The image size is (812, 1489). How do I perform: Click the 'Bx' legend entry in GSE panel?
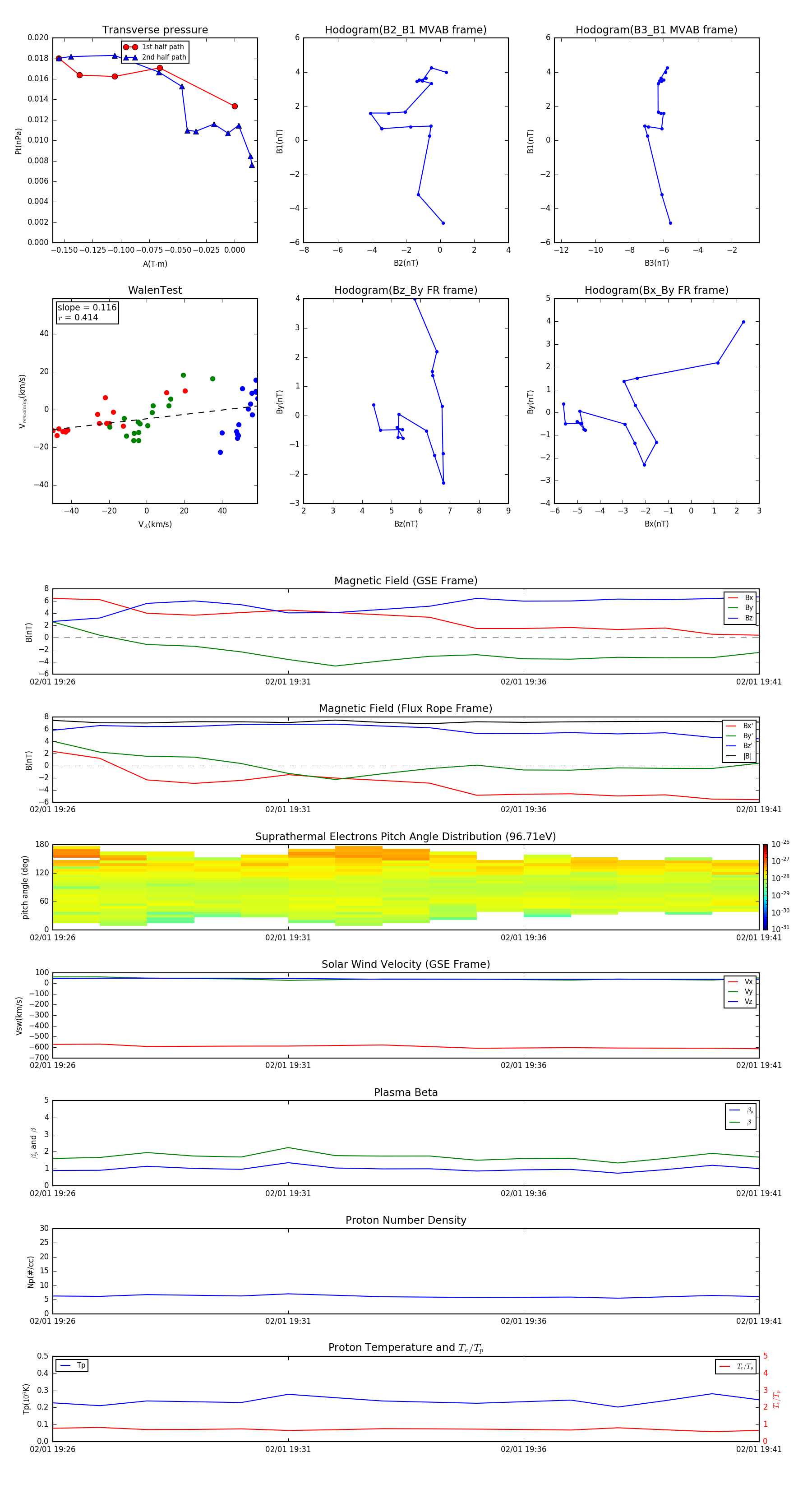740,598
